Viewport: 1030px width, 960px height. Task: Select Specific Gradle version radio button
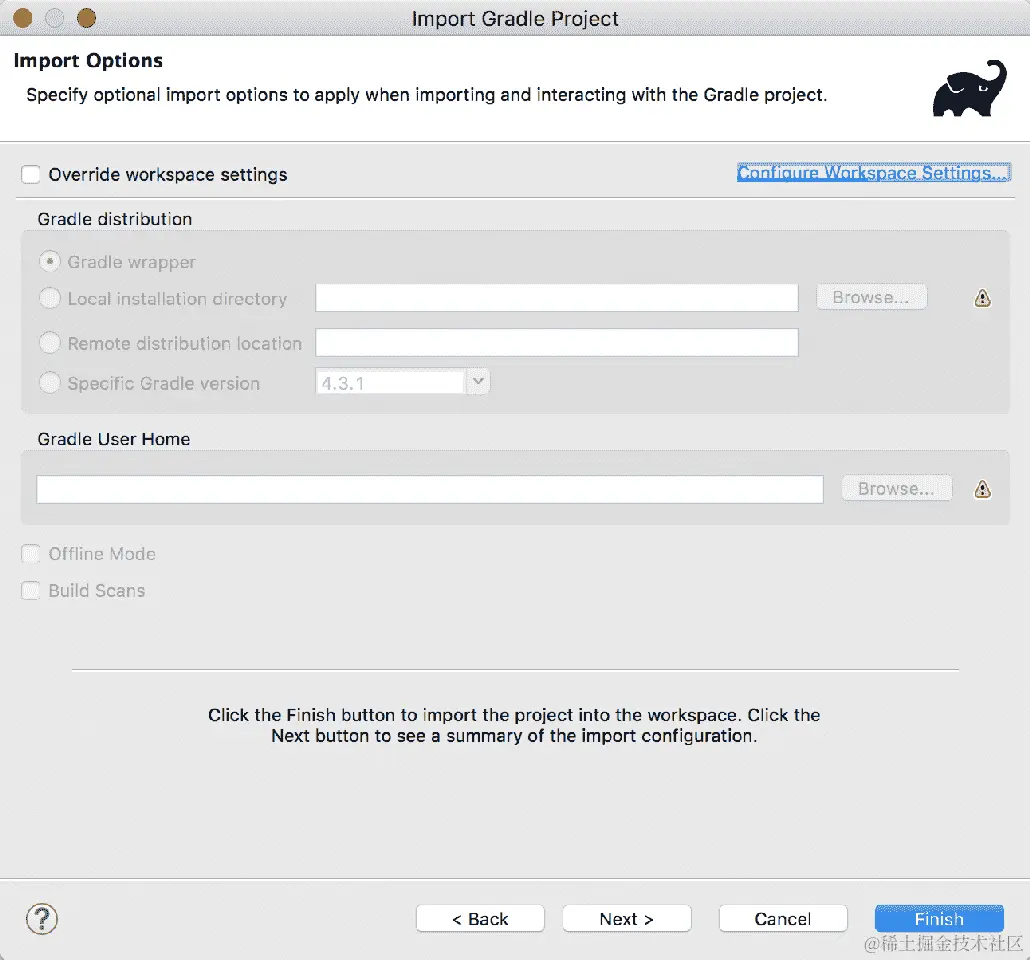[50, 382]
